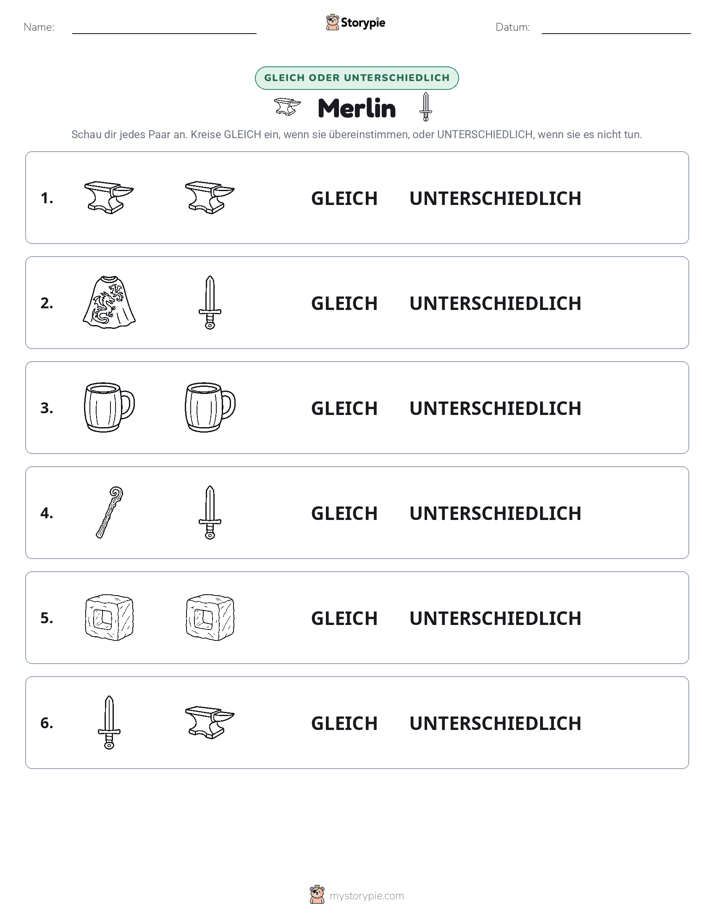Select GLEICH for pair 1
Image resolution: width=714 pixels, height=924 pixels.
pos(344,199)
